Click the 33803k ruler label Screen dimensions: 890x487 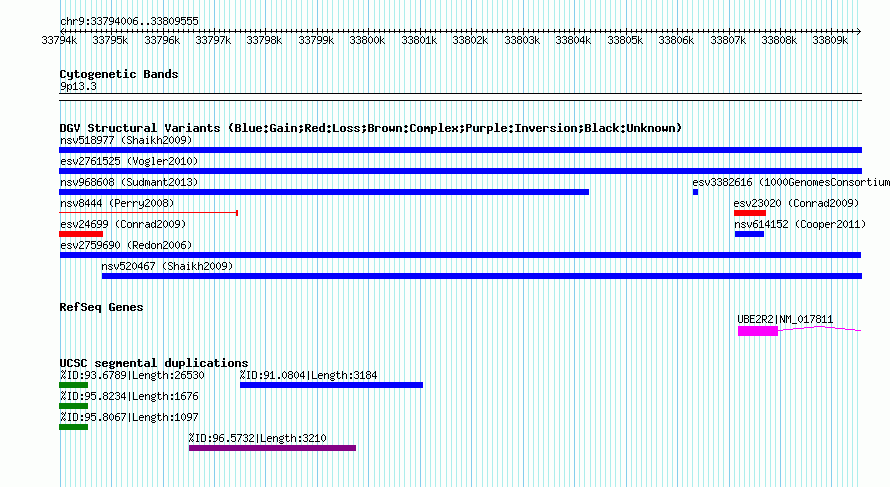[522, 41]
